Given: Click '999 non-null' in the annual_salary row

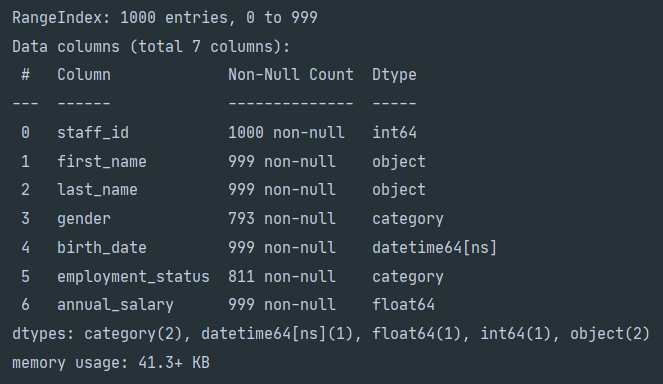Looking at the screenshot, I should click(282, 305).
